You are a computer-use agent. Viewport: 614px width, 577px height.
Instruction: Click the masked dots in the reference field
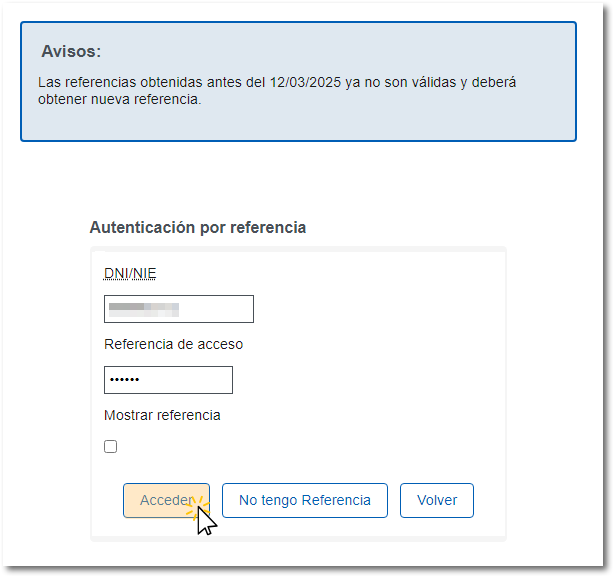click(x=126, y=381)
